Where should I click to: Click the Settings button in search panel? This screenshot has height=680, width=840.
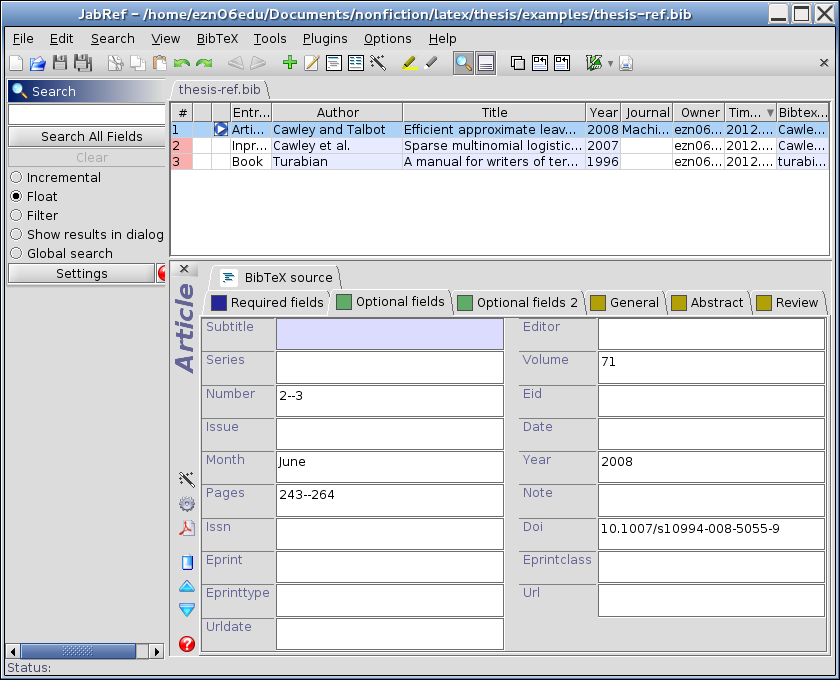click(x=81, y=273)
